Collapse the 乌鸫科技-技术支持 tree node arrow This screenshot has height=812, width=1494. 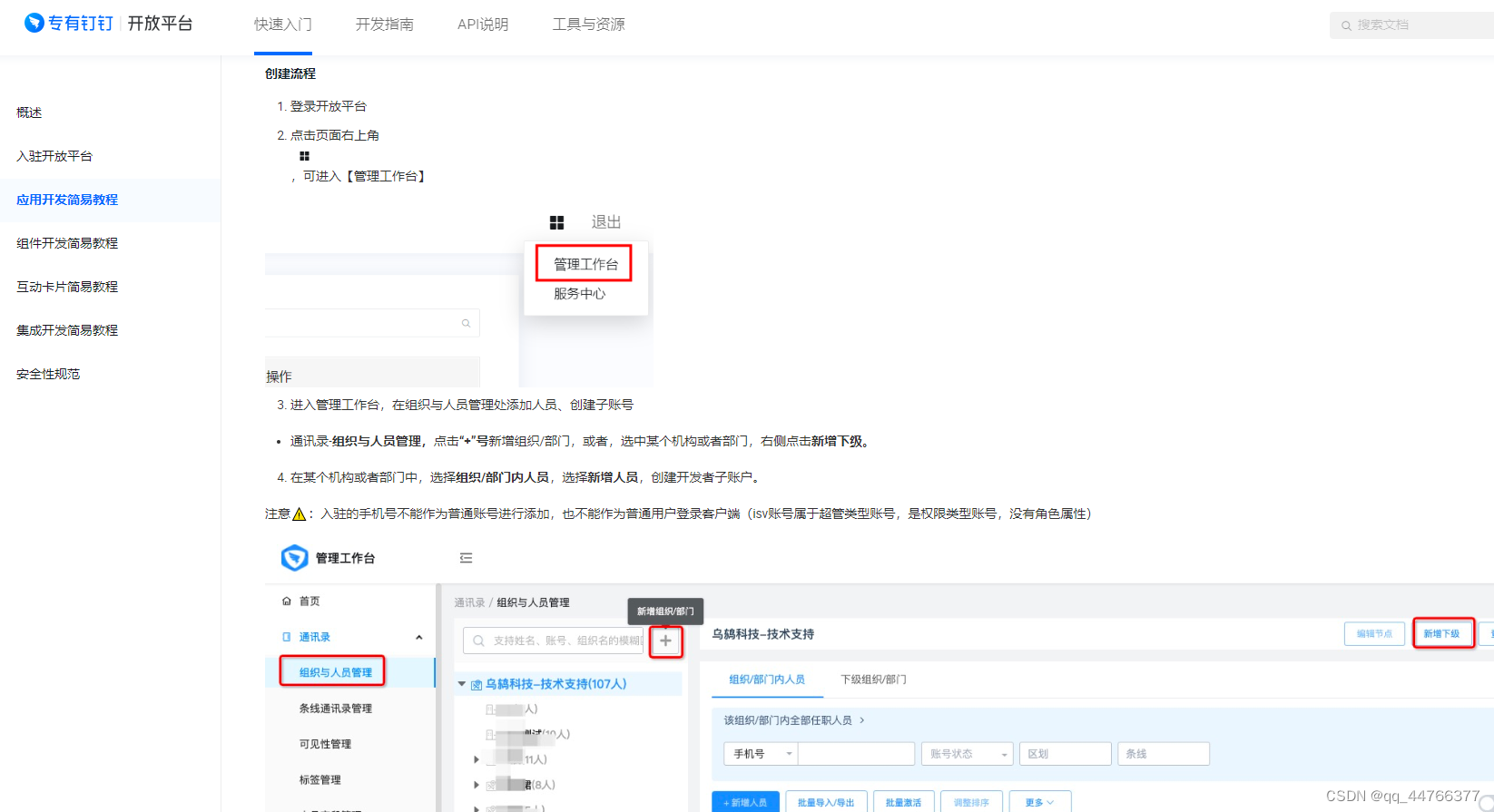click(x=461, y=684)
